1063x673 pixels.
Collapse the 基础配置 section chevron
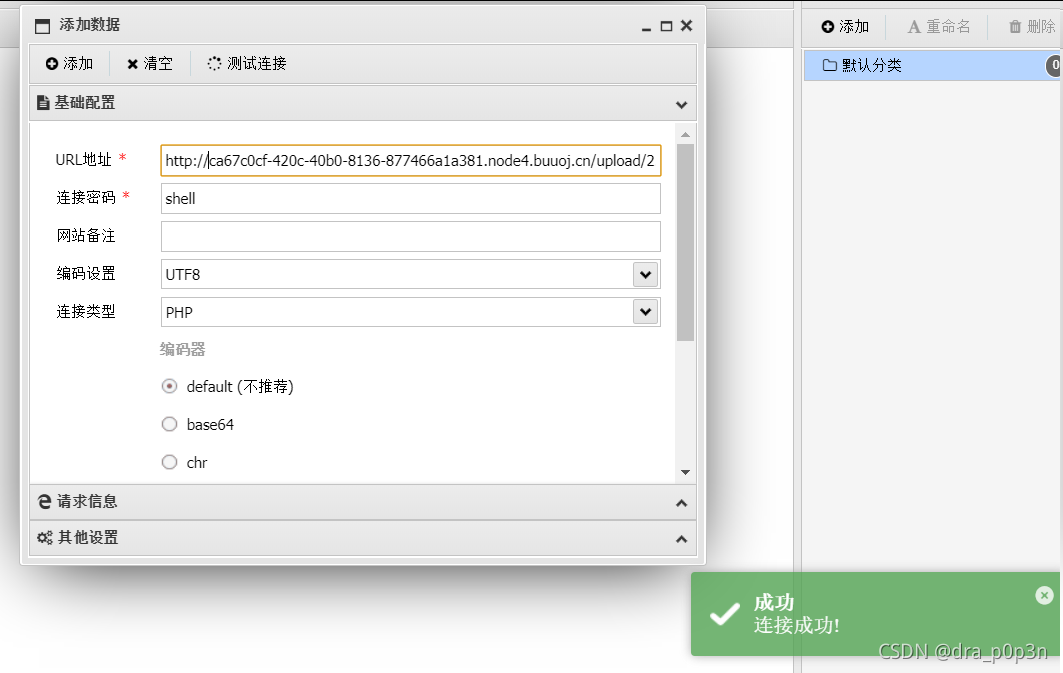tap(681, 104)
